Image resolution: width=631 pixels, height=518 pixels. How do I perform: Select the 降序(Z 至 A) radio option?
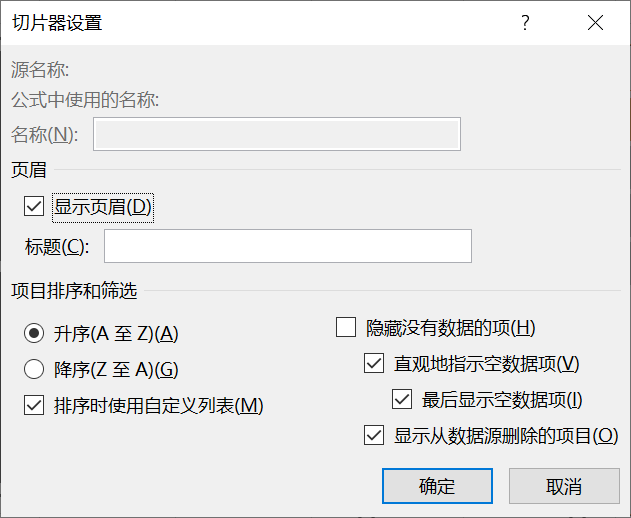(34, 369)
